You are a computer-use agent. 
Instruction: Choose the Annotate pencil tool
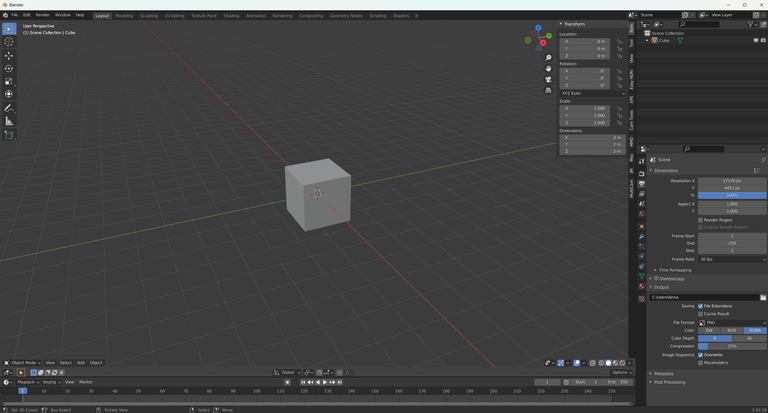pos(9,108)
